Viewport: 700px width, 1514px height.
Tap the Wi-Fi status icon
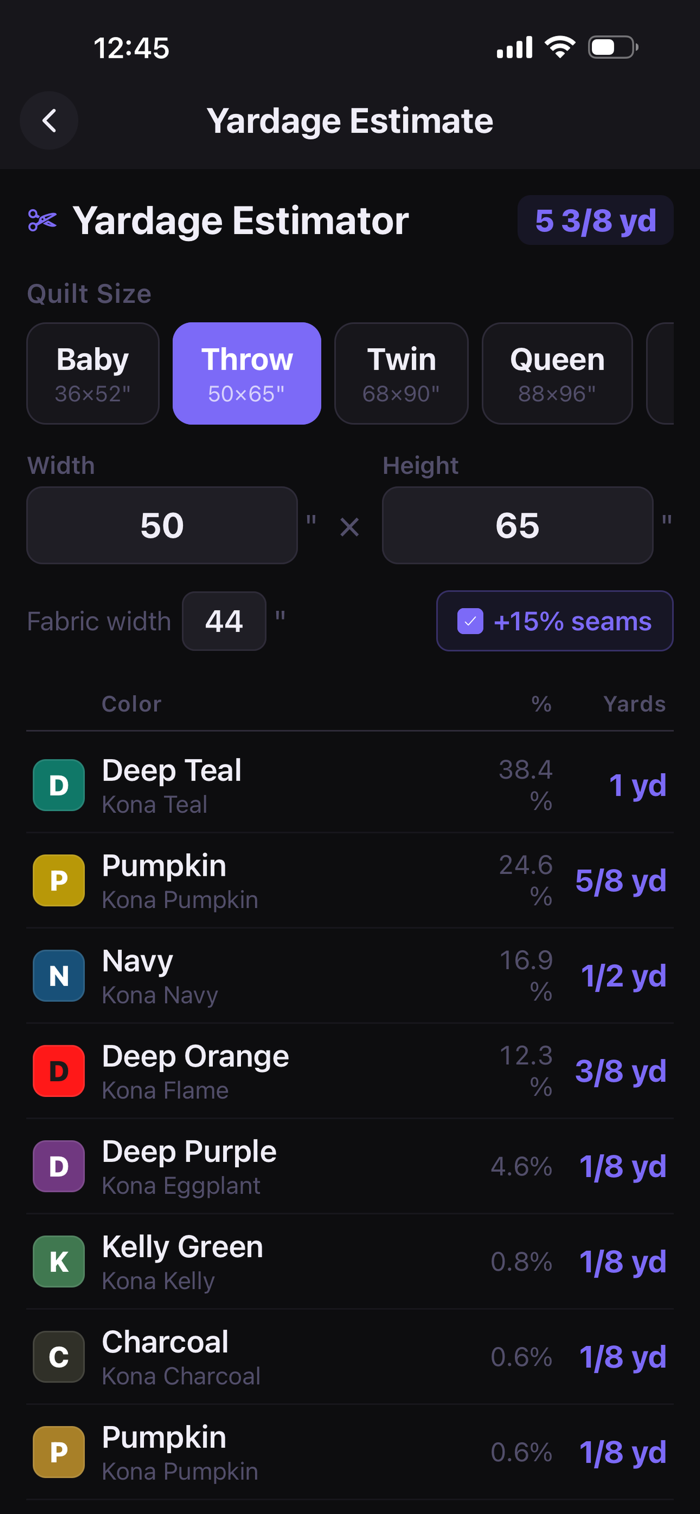point(559,47)
